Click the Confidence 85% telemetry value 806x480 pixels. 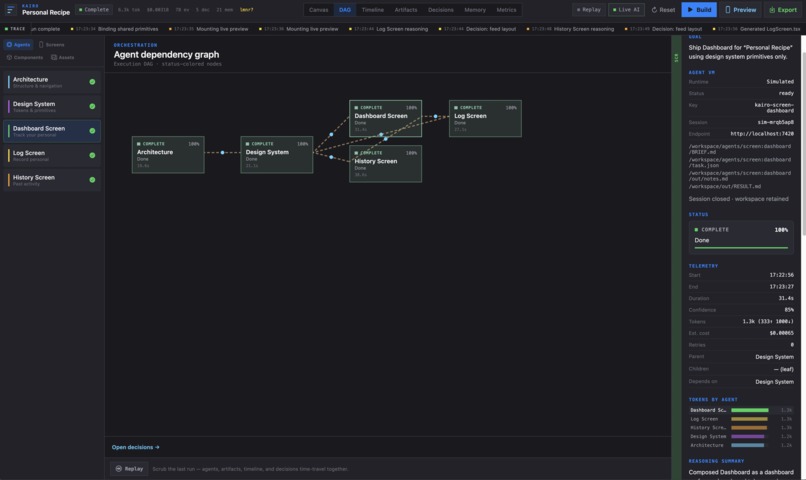pos(789,310)
